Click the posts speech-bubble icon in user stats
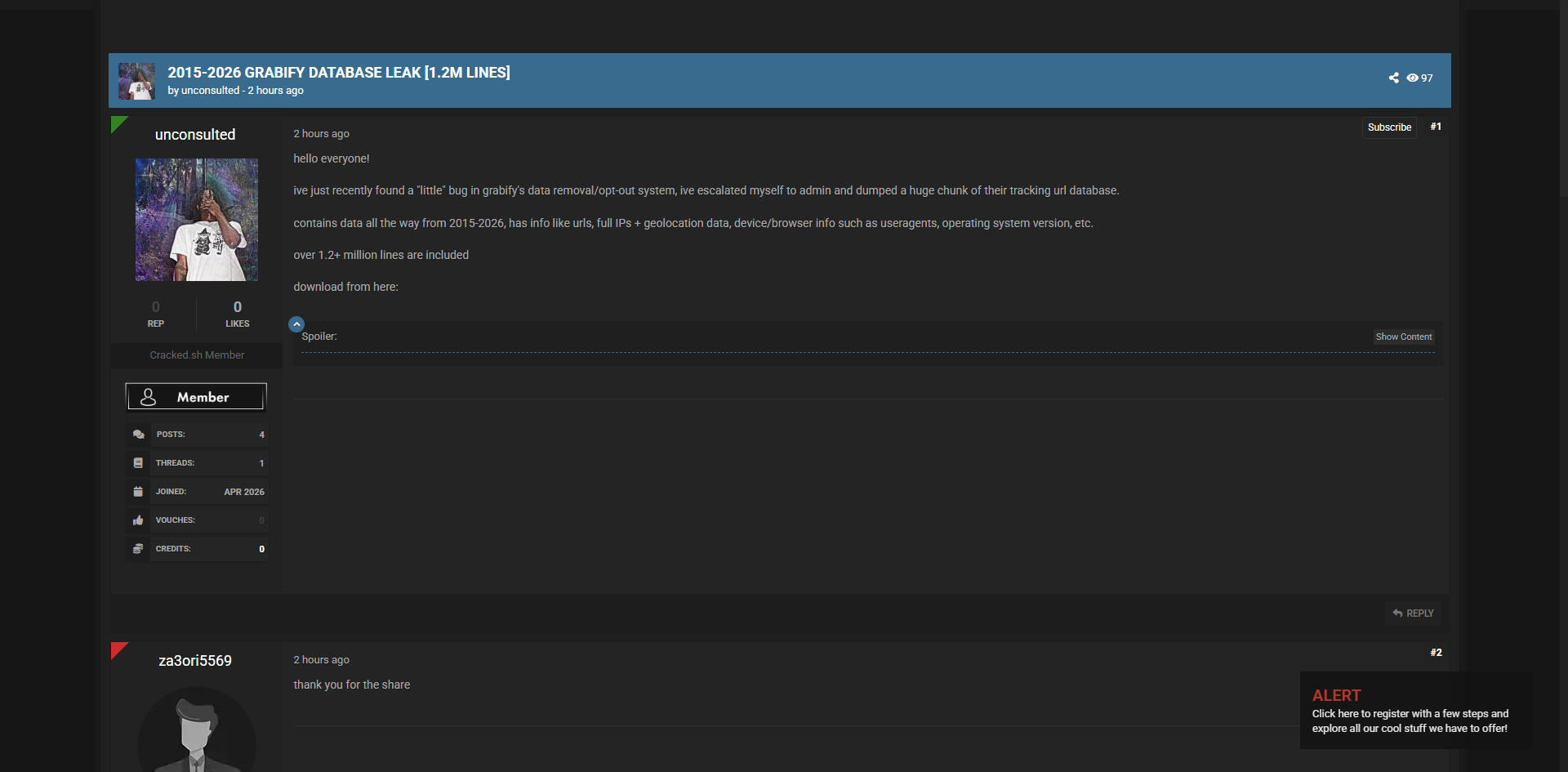 tap(138, 435)
